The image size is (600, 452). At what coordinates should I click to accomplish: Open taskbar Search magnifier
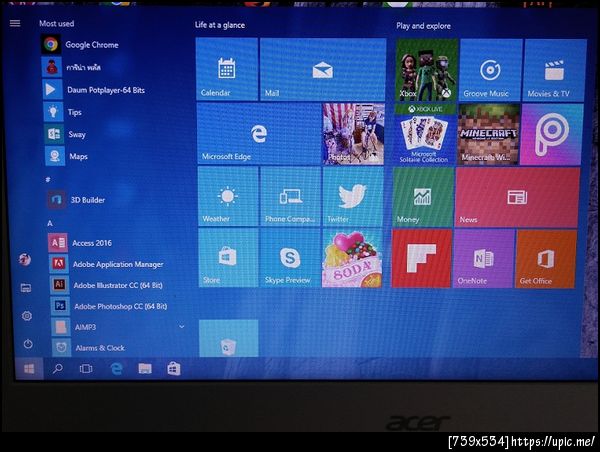[x=58, y=369]
